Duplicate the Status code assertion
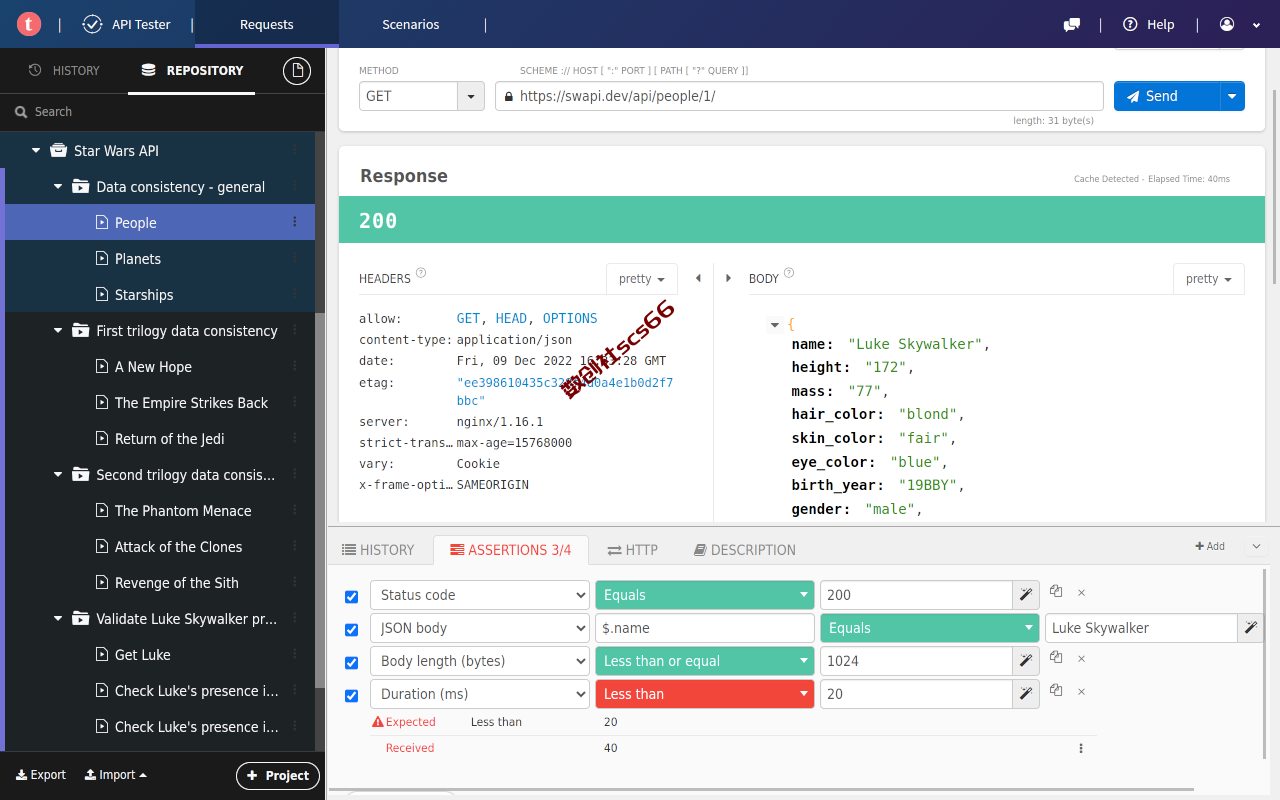This screenshot has height=800, width=1280. click(1056, 592)
